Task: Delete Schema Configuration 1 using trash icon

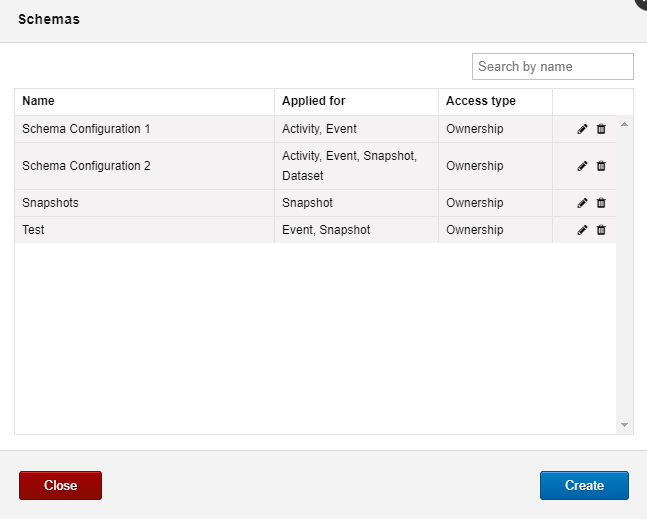Action: tap(601, 129)
